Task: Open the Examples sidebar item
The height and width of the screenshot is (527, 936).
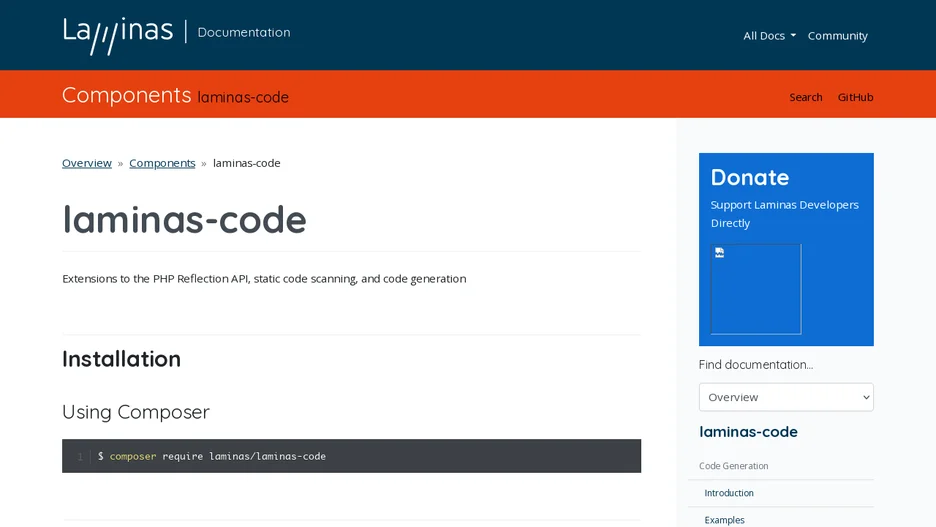Action: [724, 520]
